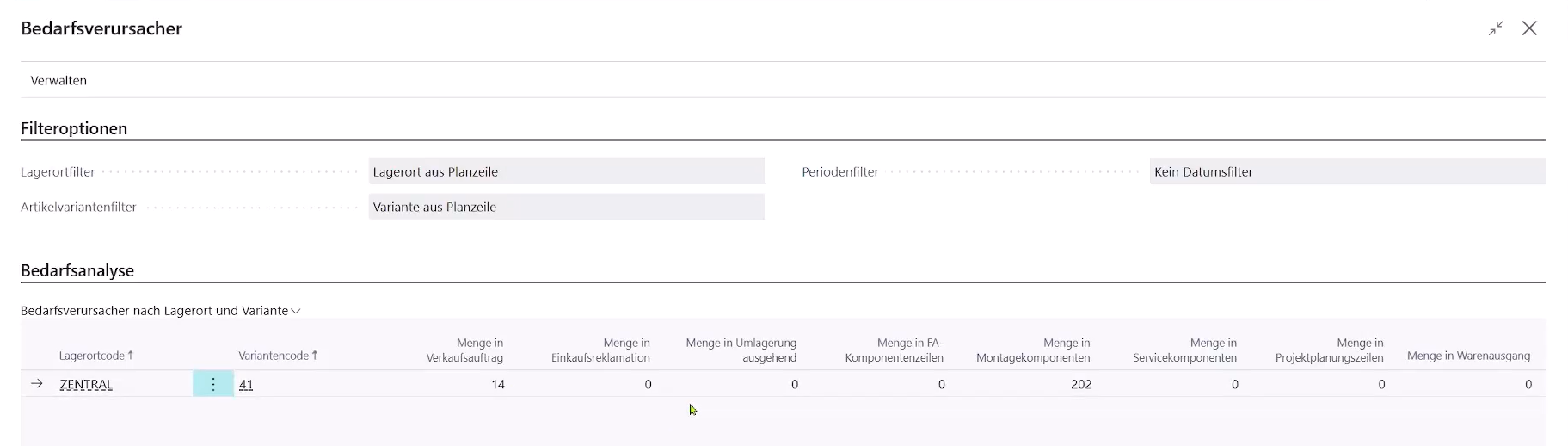
Task: Click the three-dot row options icon
Action: pos(213,384)
